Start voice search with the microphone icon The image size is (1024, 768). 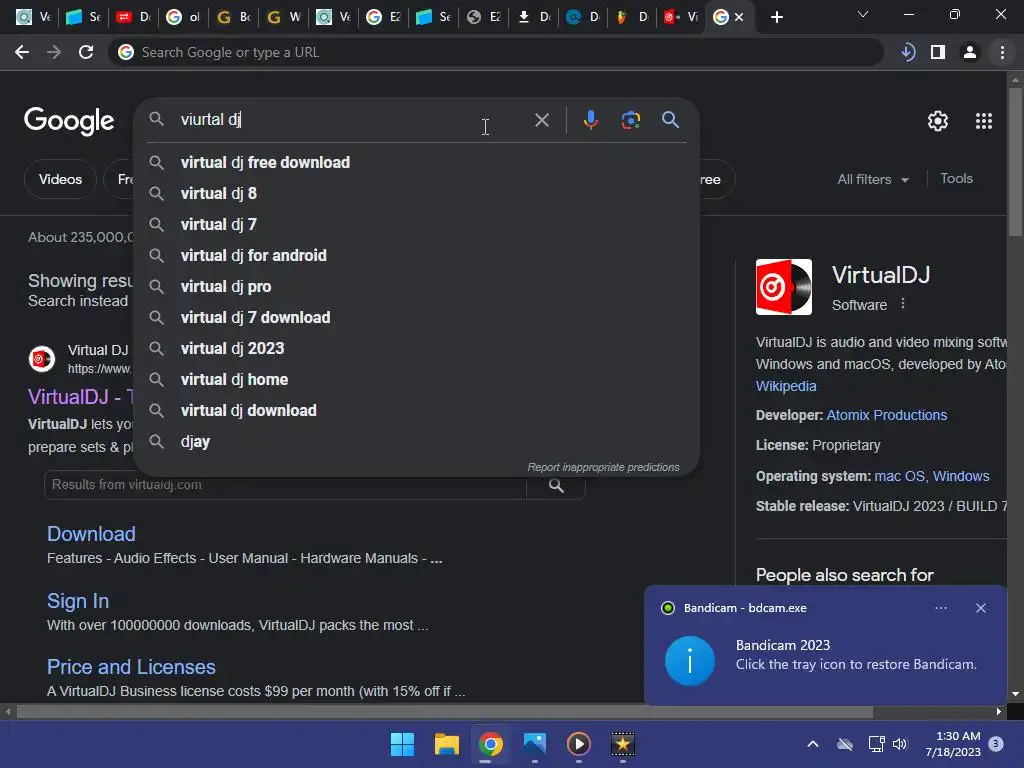pyautogui.click(x=590, y=120)
